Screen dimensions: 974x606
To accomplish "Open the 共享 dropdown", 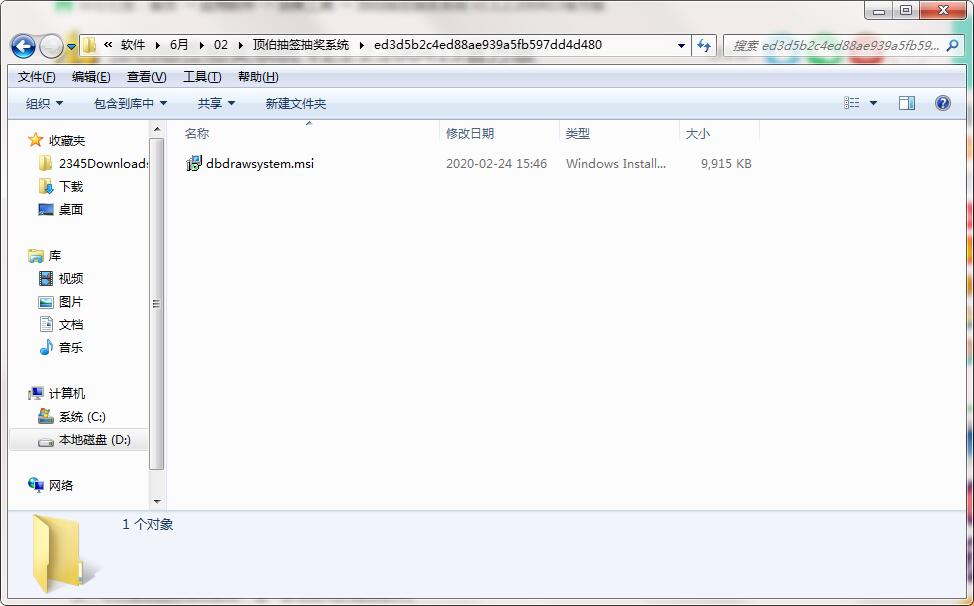I will point(216,104).
